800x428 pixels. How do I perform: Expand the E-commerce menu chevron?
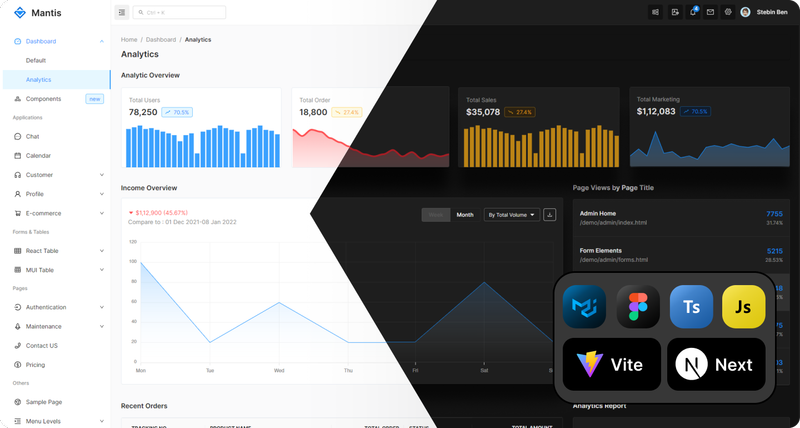102,214
